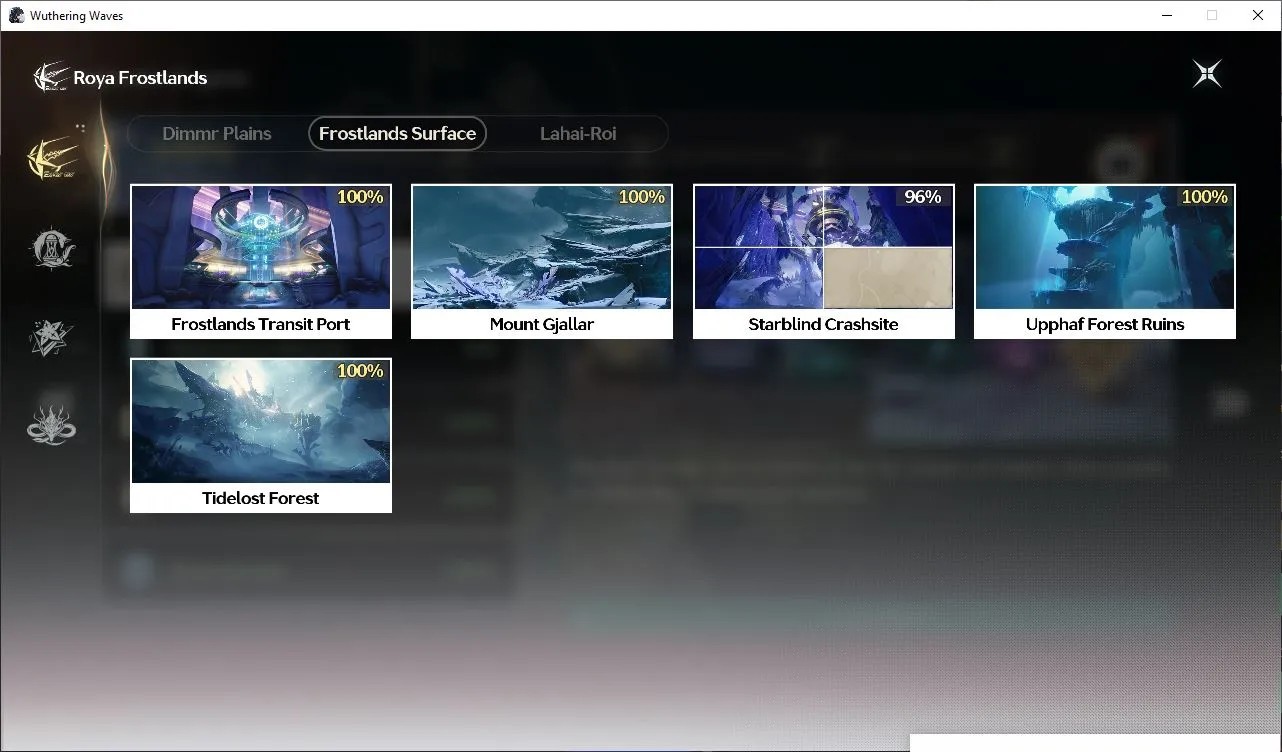Minimize the Wuthering Waves window

1167,15
